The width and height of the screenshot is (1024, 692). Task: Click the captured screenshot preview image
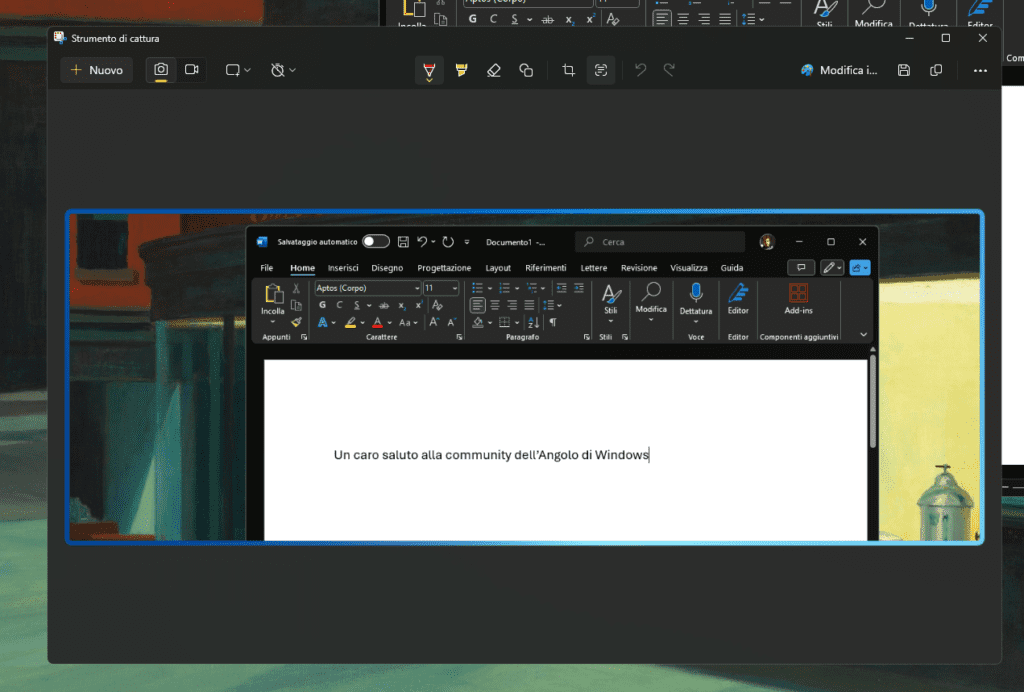[x=524, y=377]
